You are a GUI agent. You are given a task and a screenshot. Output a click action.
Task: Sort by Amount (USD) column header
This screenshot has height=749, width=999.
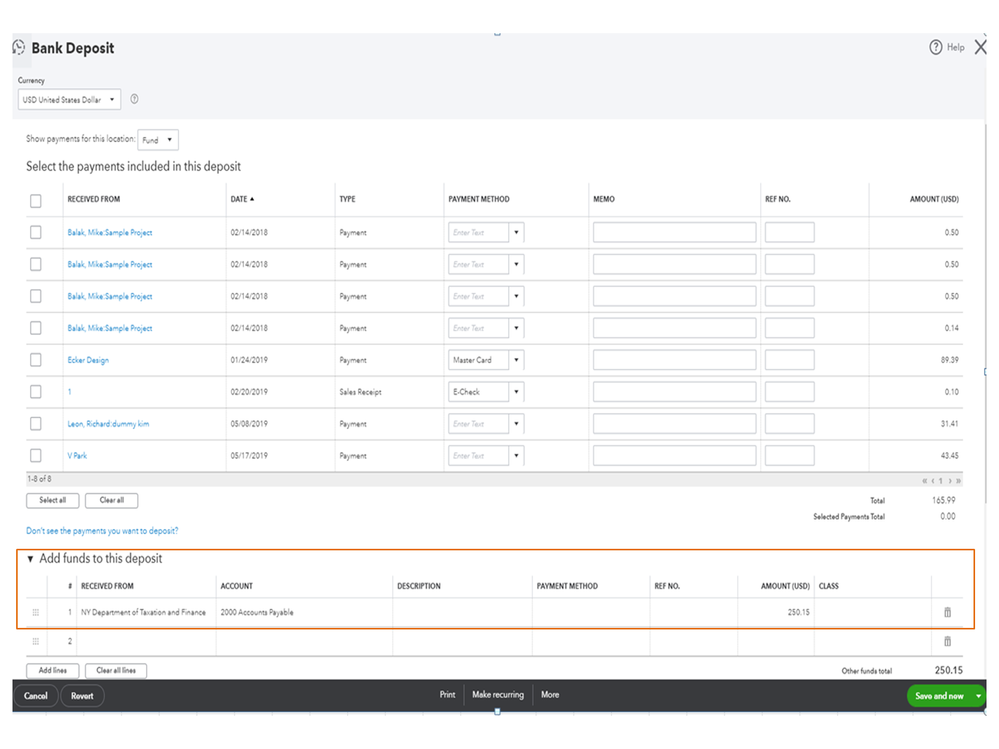point(934,199)
